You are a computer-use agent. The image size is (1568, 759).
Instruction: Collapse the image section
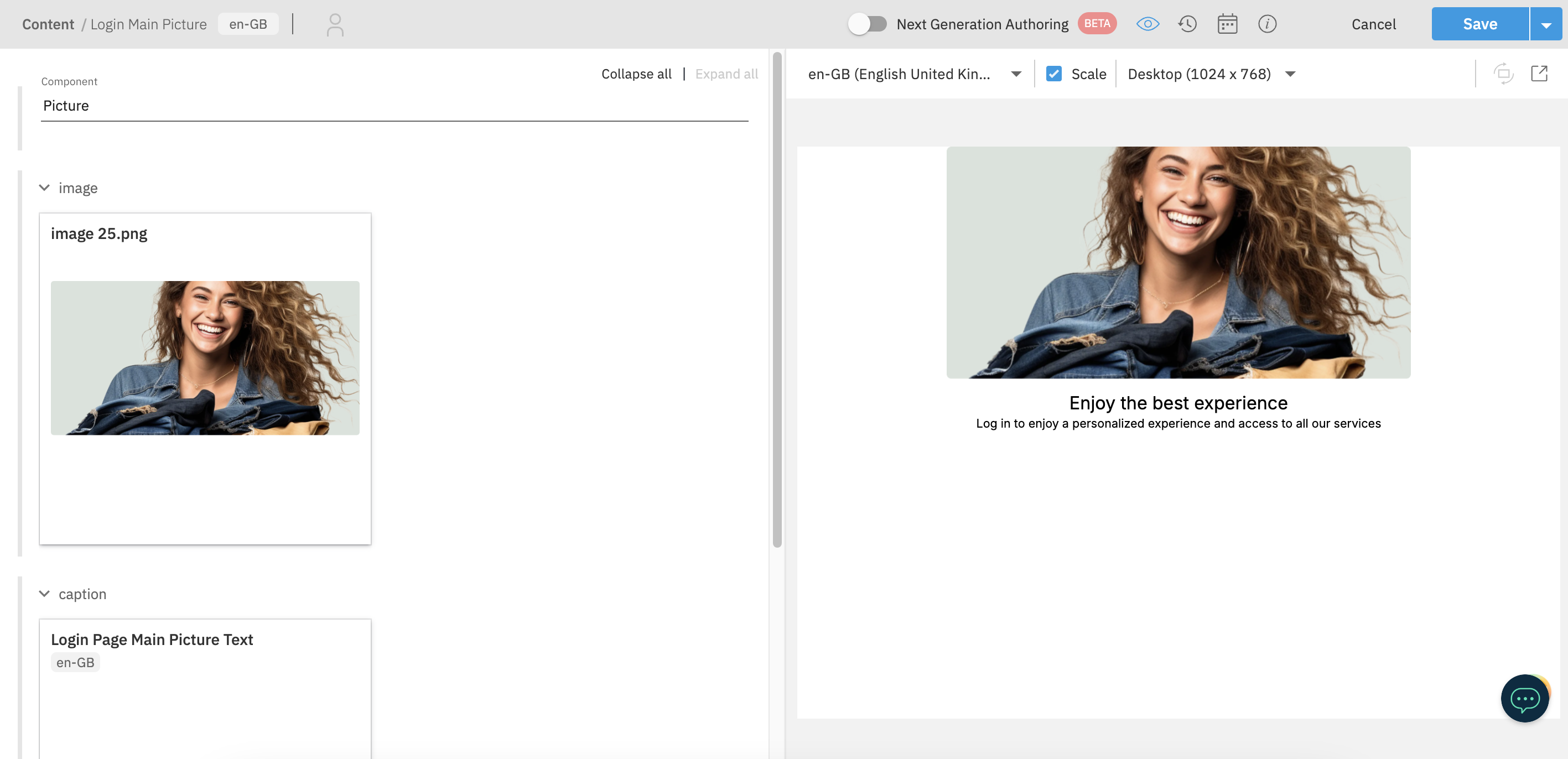[x=44, y=188]
